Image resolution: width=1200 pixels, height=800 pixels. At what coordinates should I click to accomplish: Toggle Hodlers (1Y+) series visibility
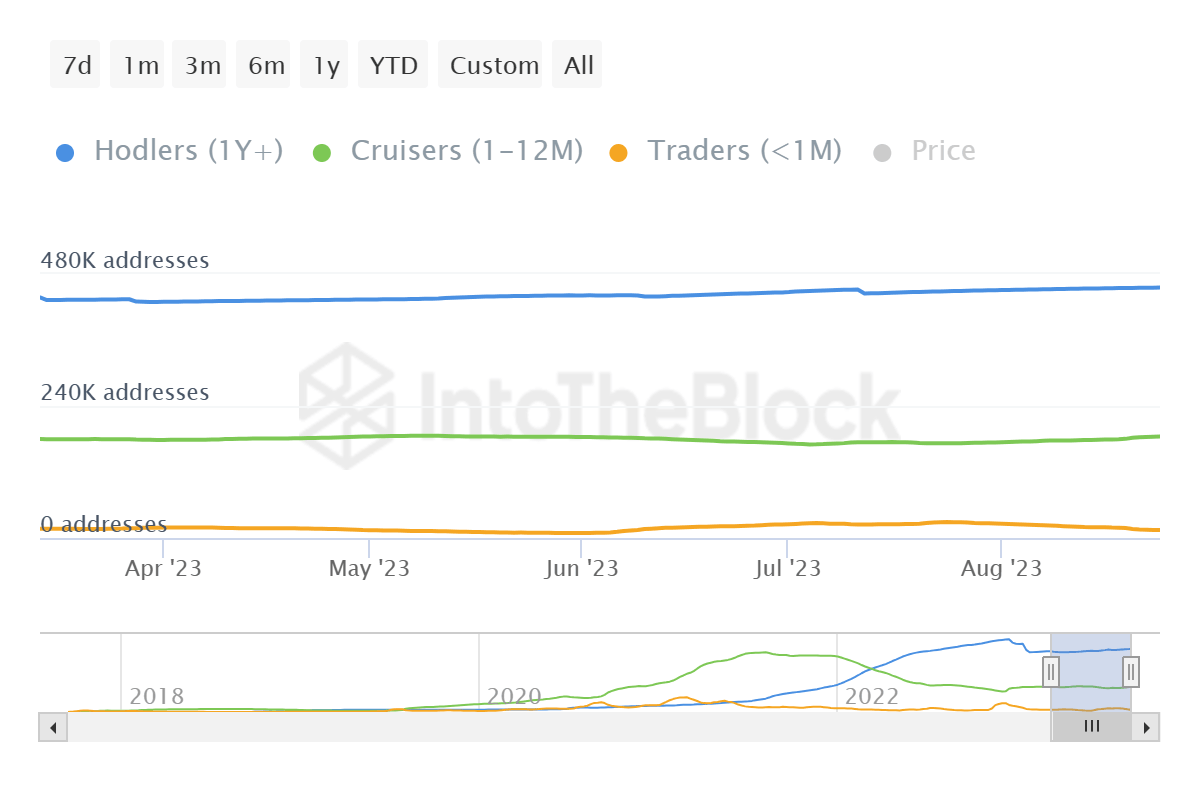[x=188, y=151]
